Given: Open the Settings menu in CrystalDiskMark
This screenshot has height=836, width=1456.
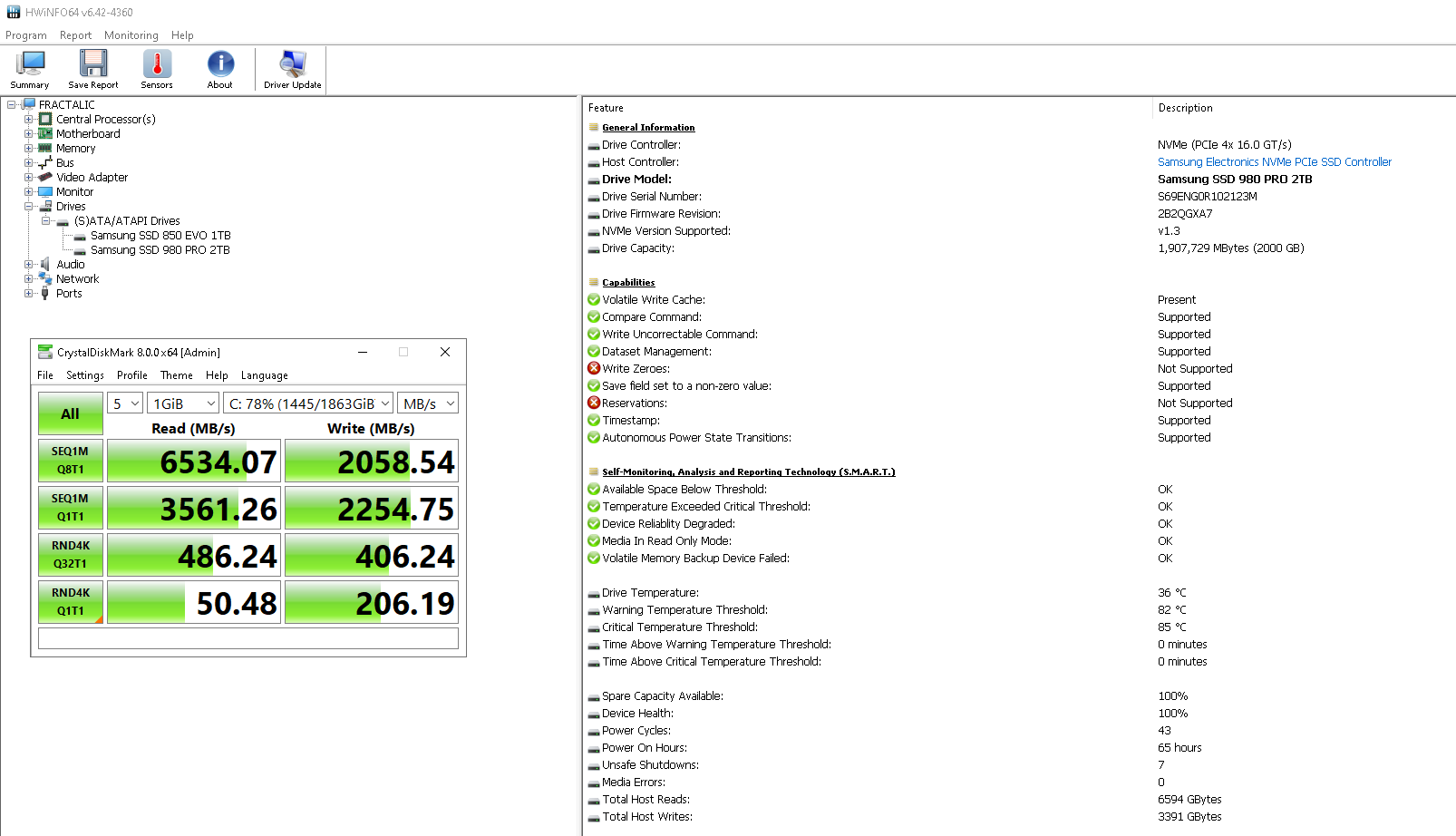Looking at the screenshot, I should [85, 375].
